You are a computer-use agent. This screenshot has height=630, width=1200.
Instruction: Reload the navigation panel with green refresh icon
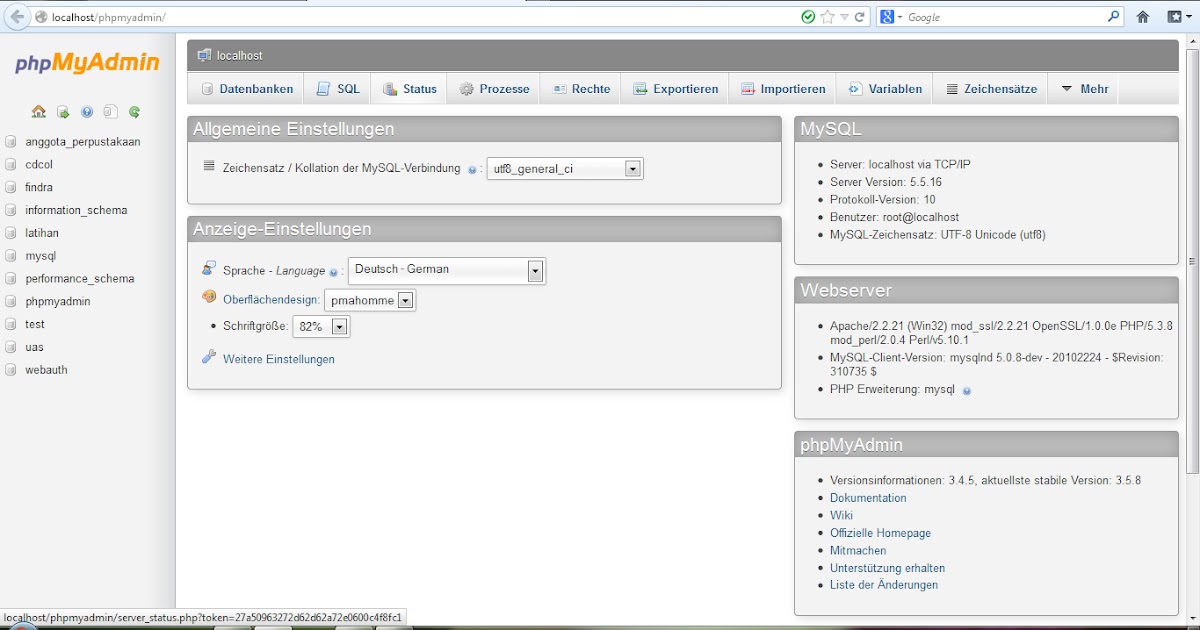click(x=132, y=112)
